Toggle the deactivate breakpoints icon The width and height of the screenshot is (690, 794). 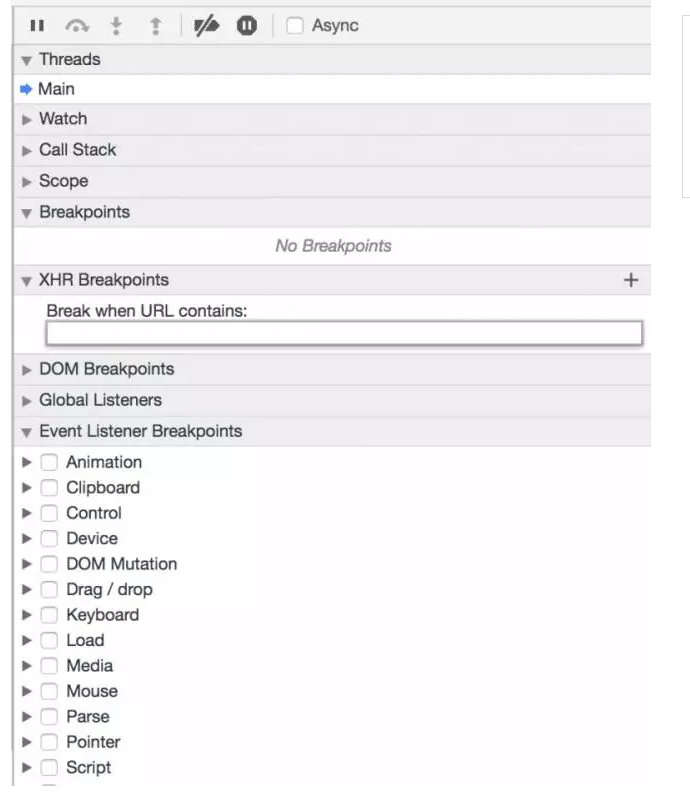207,25
